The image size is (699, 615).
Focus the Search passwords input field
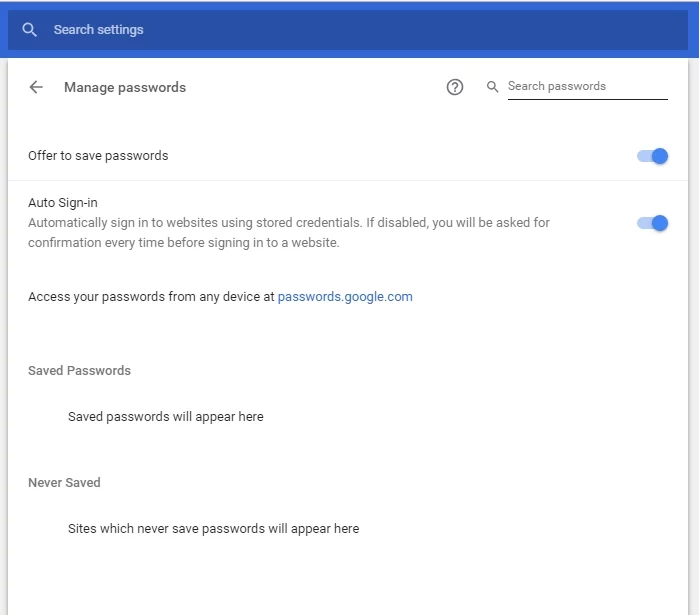coord(586,87)
